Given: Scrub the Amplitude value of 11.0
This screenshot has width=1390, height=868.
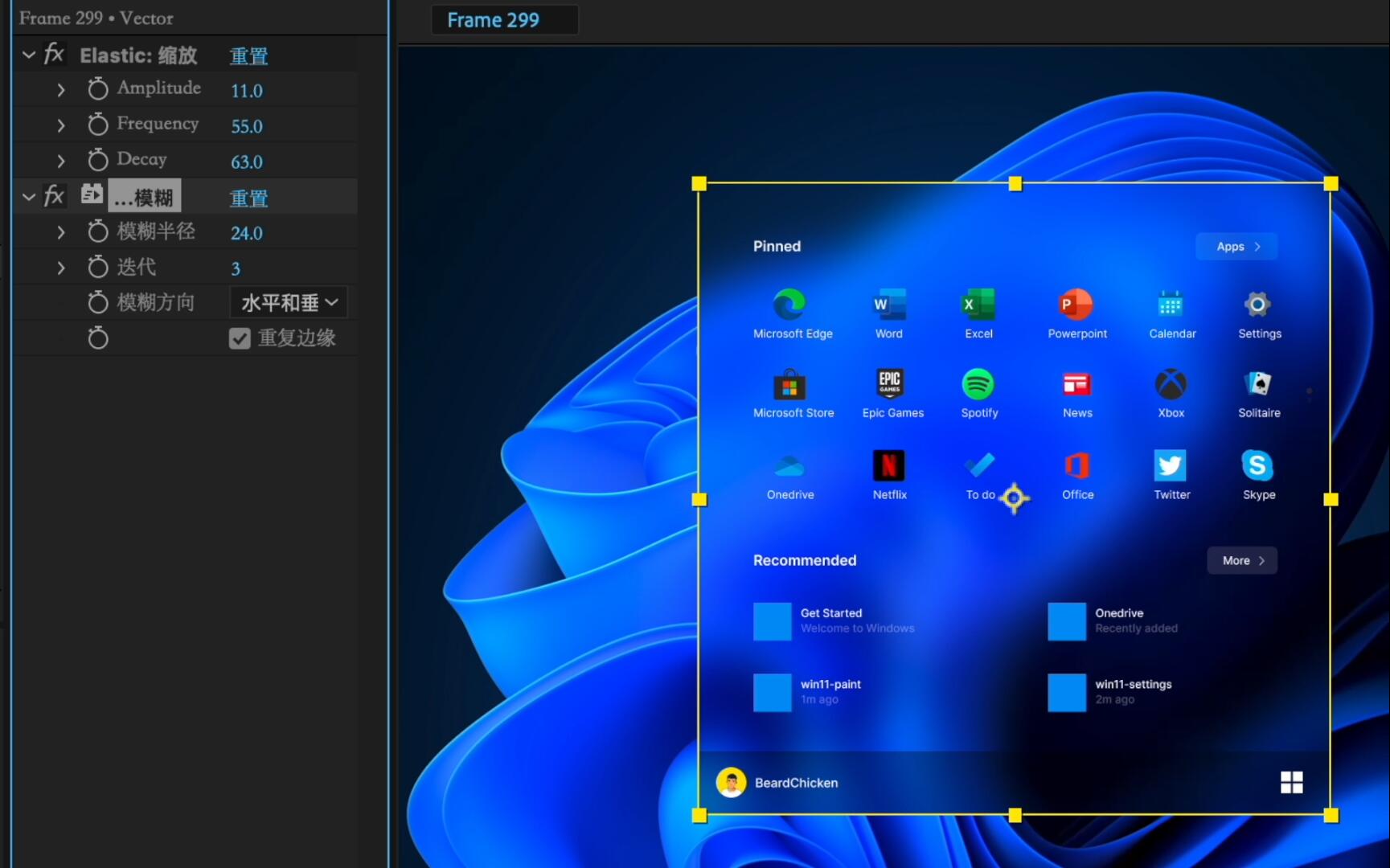Looking at the screenshot, I should coord(246,90).
